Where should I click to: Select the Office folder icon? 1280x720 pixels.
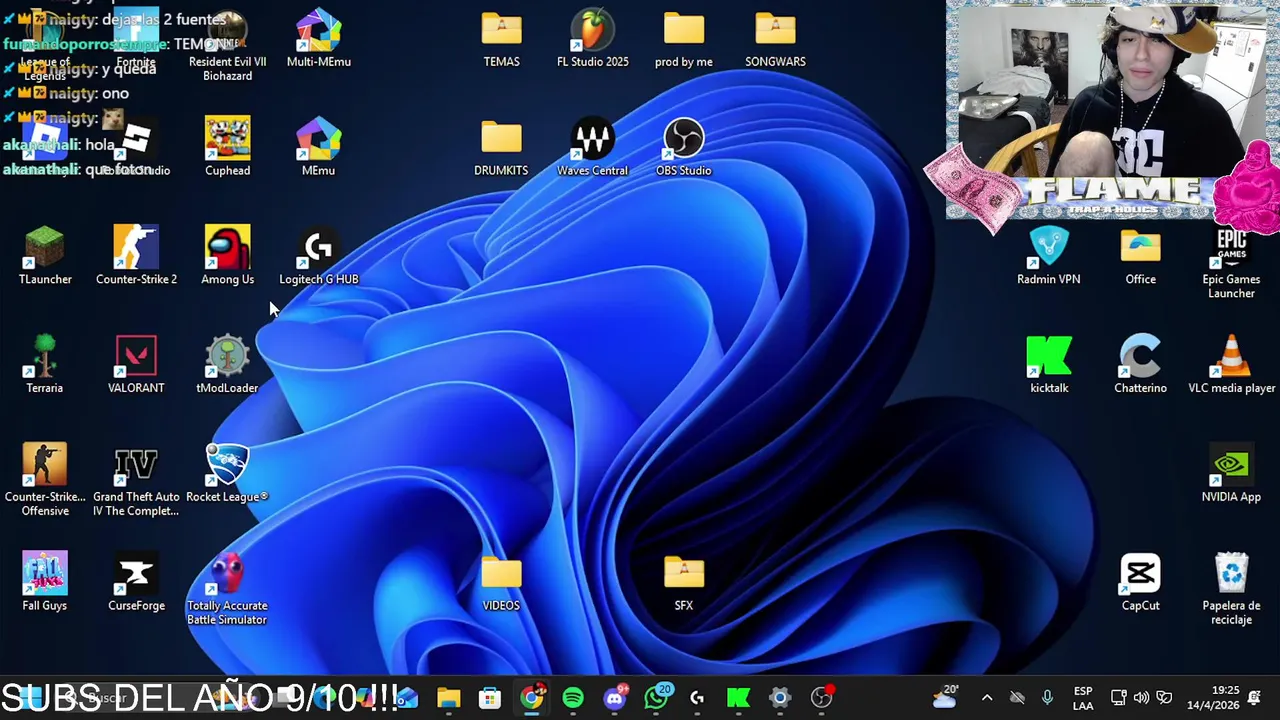click(1140, 256)
